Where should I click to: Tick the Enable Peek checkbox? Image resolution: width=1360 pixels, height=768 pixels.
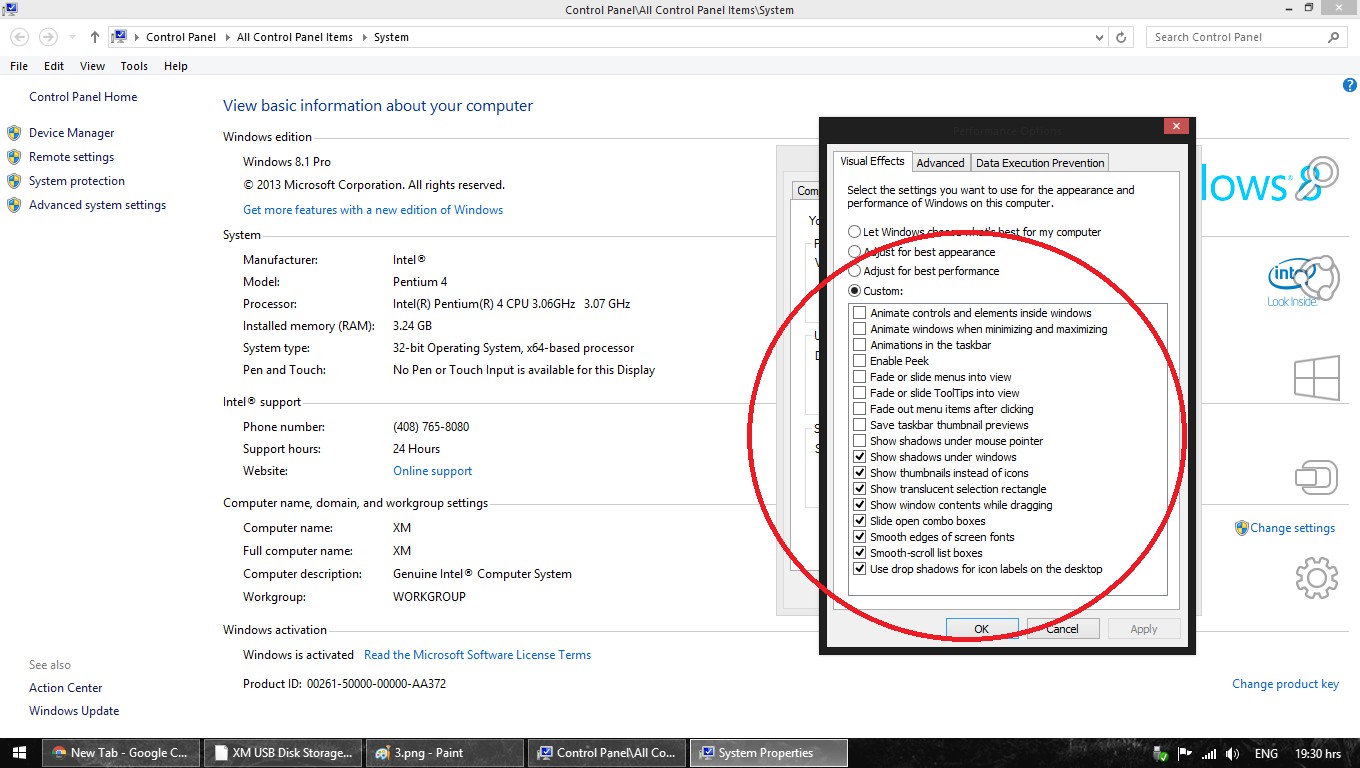(859, 361)
